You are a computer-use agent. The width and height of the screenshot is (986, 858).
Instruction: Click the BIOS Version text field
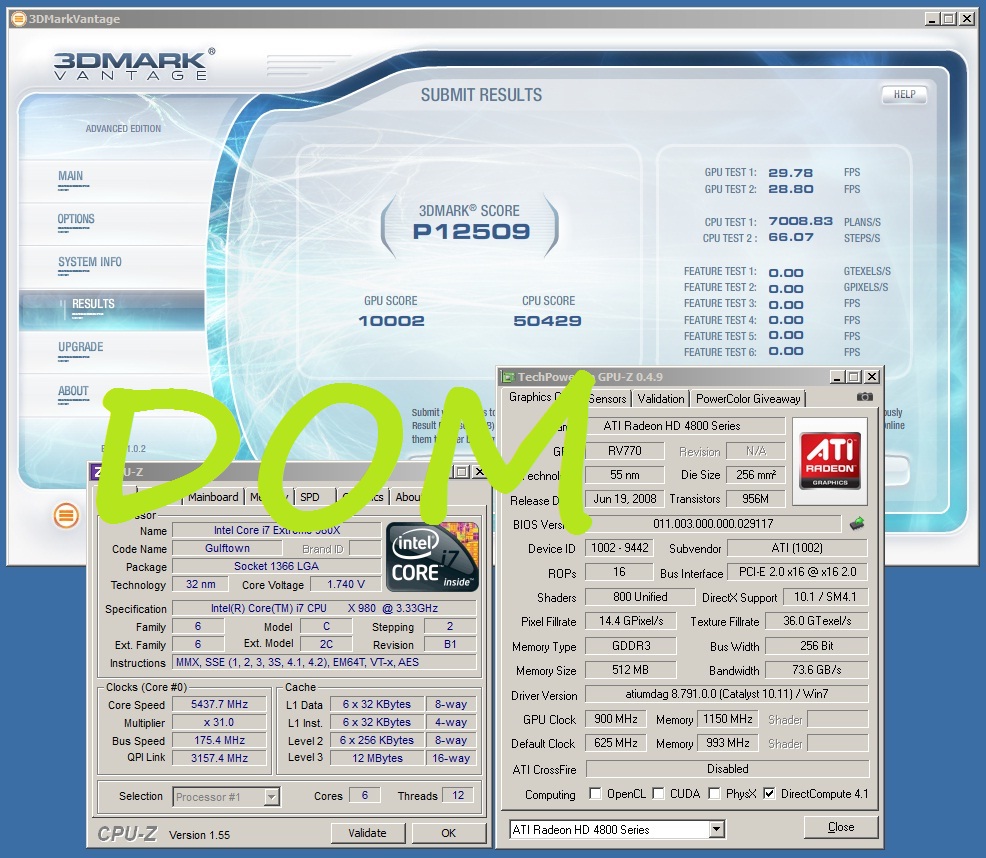(712, 524)
